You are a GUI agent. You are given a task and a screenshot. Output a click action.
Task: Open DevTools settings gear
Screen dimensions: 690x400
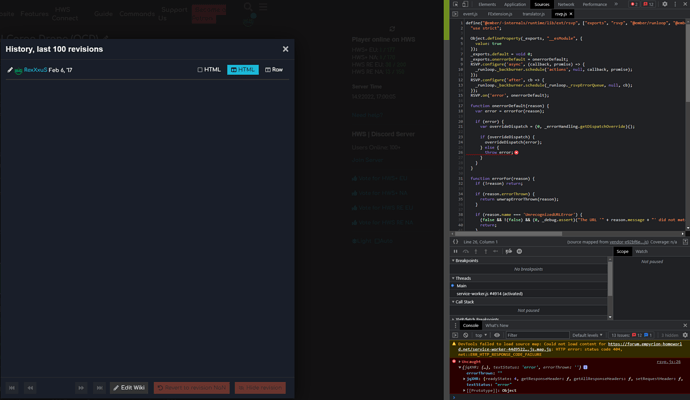tap(665, 4)
